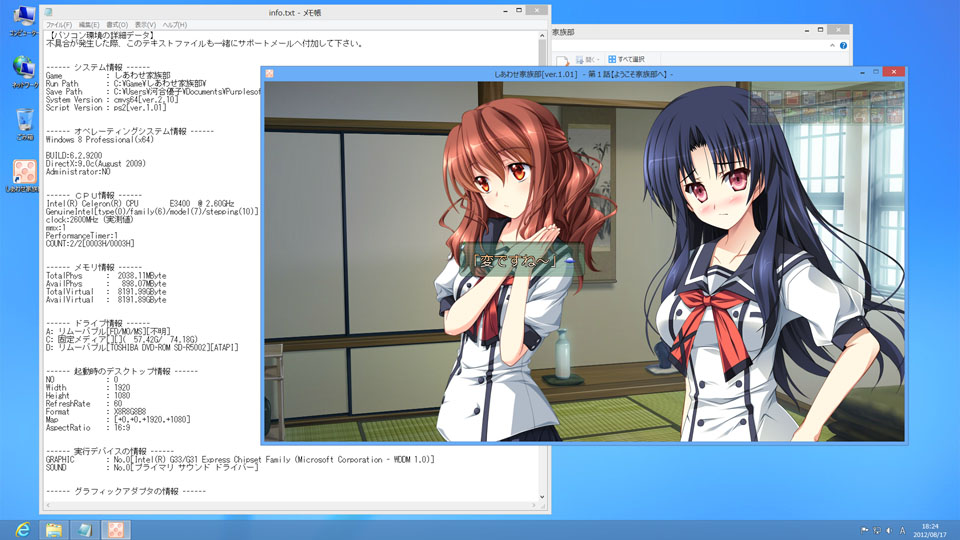960x540 pixels.
Task: Click the game window title bar icon
Action: 269,73
